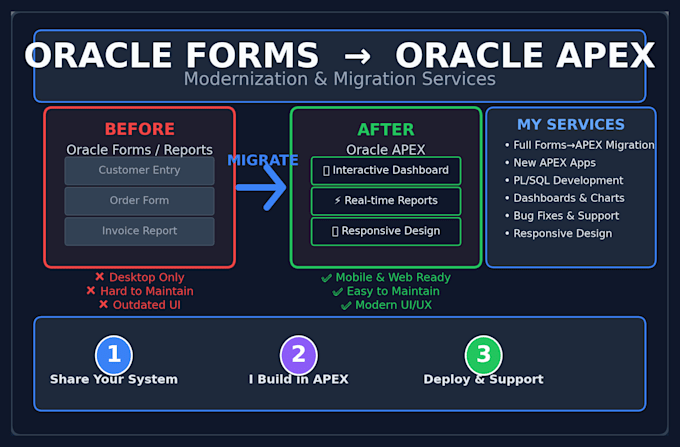Click 'PL/SQL Development' list item

(x=564, y=180)
